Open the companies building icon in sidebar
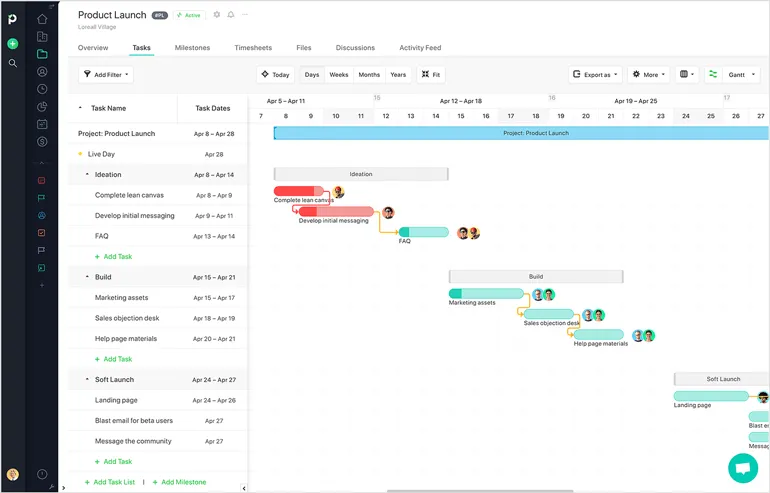770x493 pixels. (42, 36)
